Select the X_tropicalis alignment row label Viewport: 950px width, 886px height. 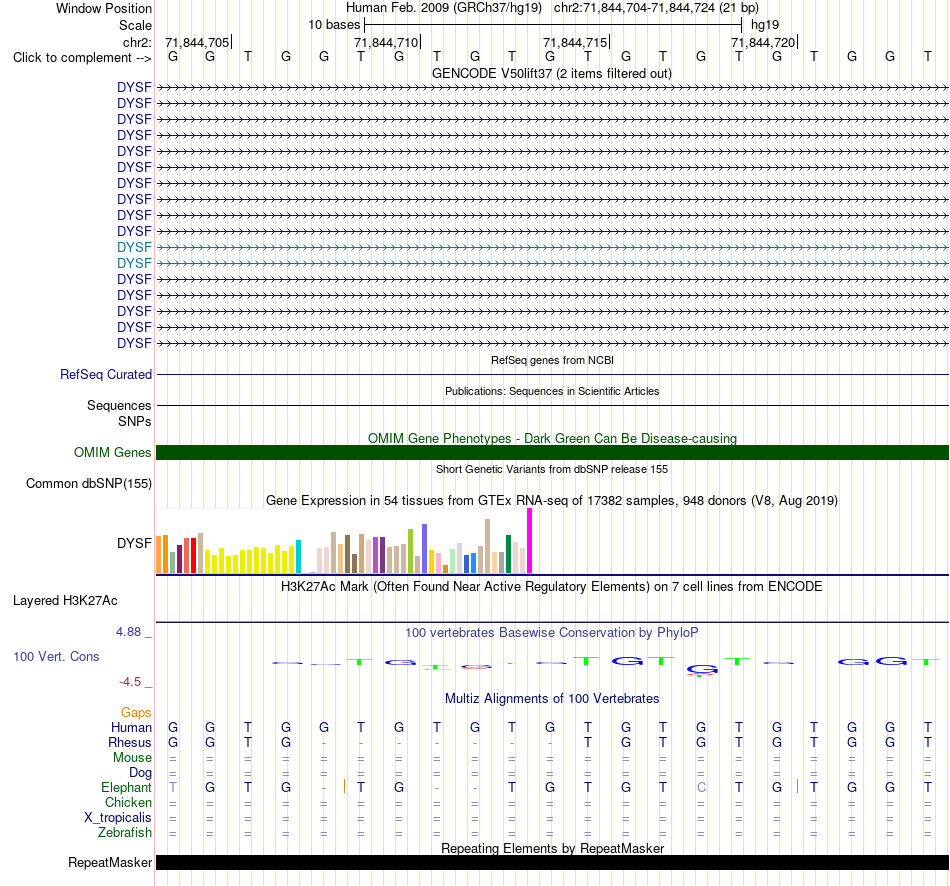(118, 818)
